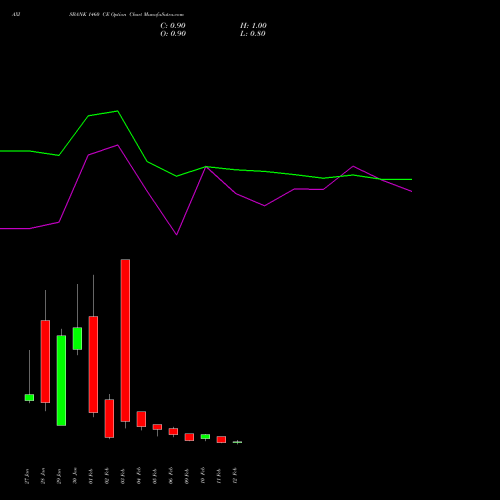Click the red candle above 05 Feb
The width and height of the screenshot is (500, 500).
click(157, 427)
